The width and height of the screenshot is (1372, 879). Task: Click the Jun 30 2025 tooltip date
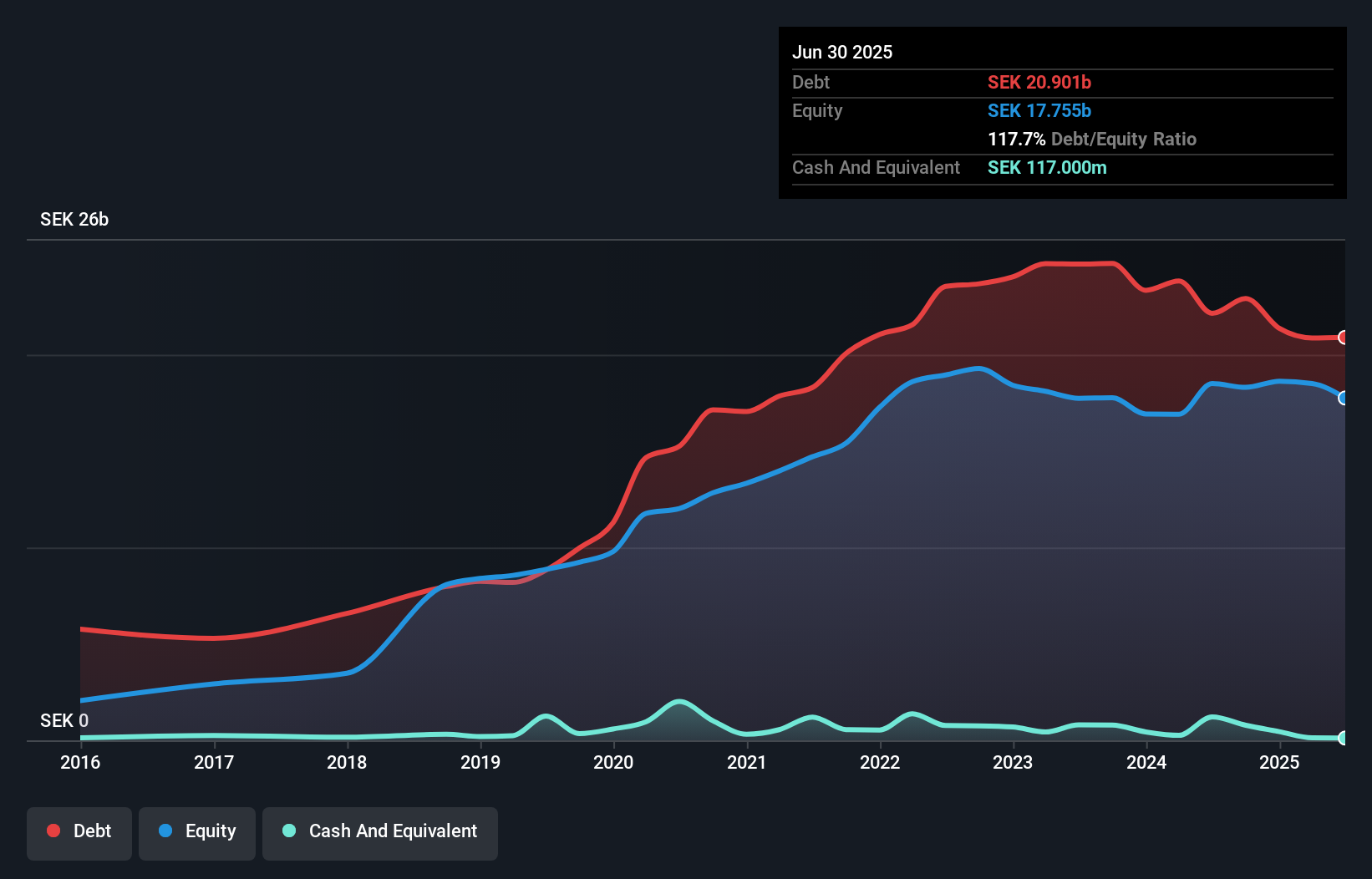pyautogui.click(x=842, y=52)
